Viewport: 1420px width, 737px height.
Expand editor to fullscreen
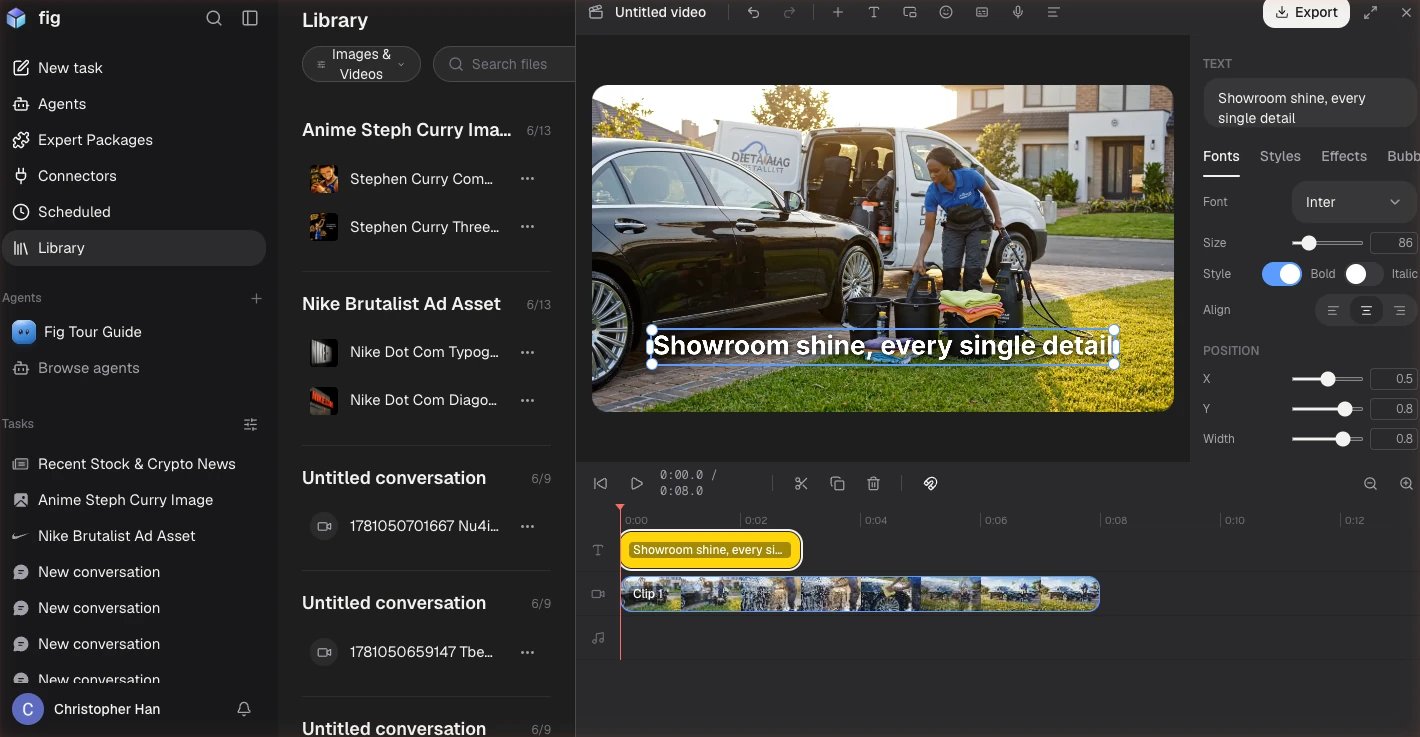[1371, 12]
